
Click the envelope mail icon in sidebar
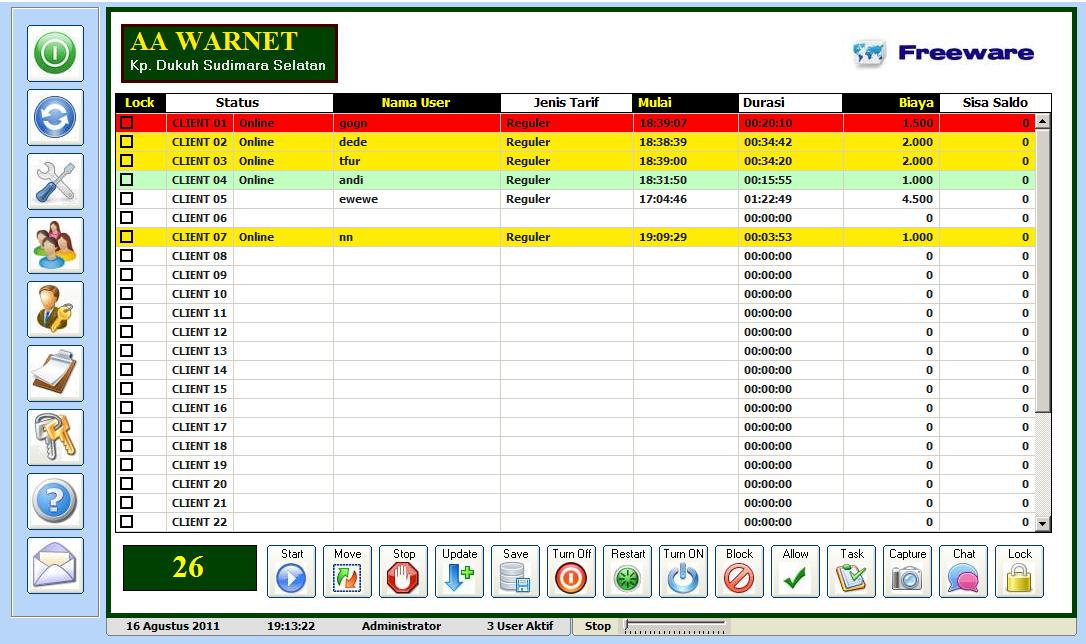pyautogui.click(x=54, y=565)
